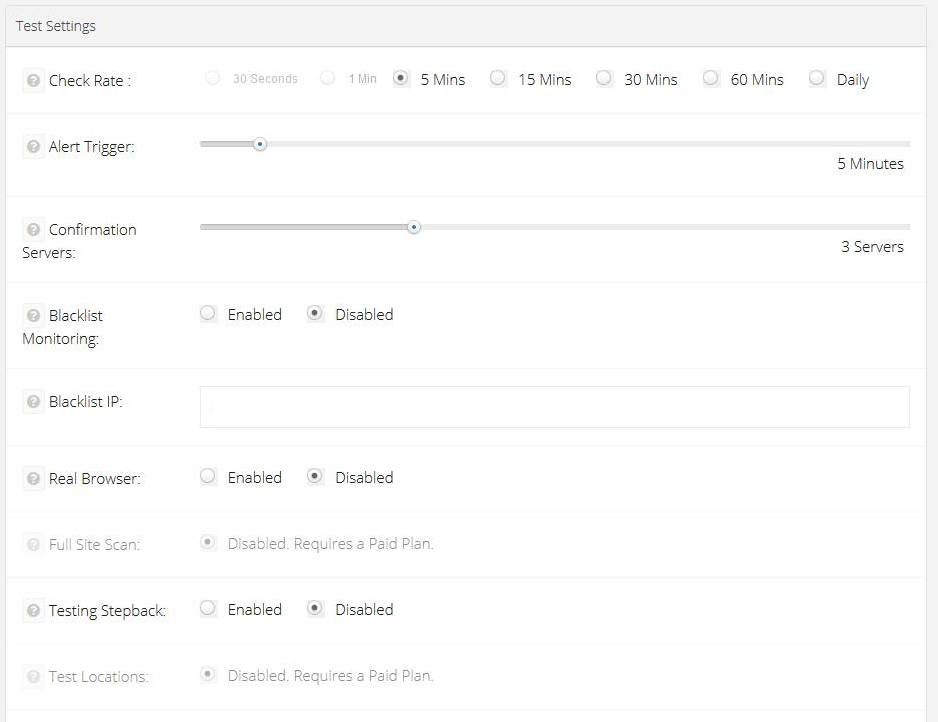Click the help icon beside Check Rate
Image resolution: width=938 pixels, height=722 pixels.
tap(34, 80)
